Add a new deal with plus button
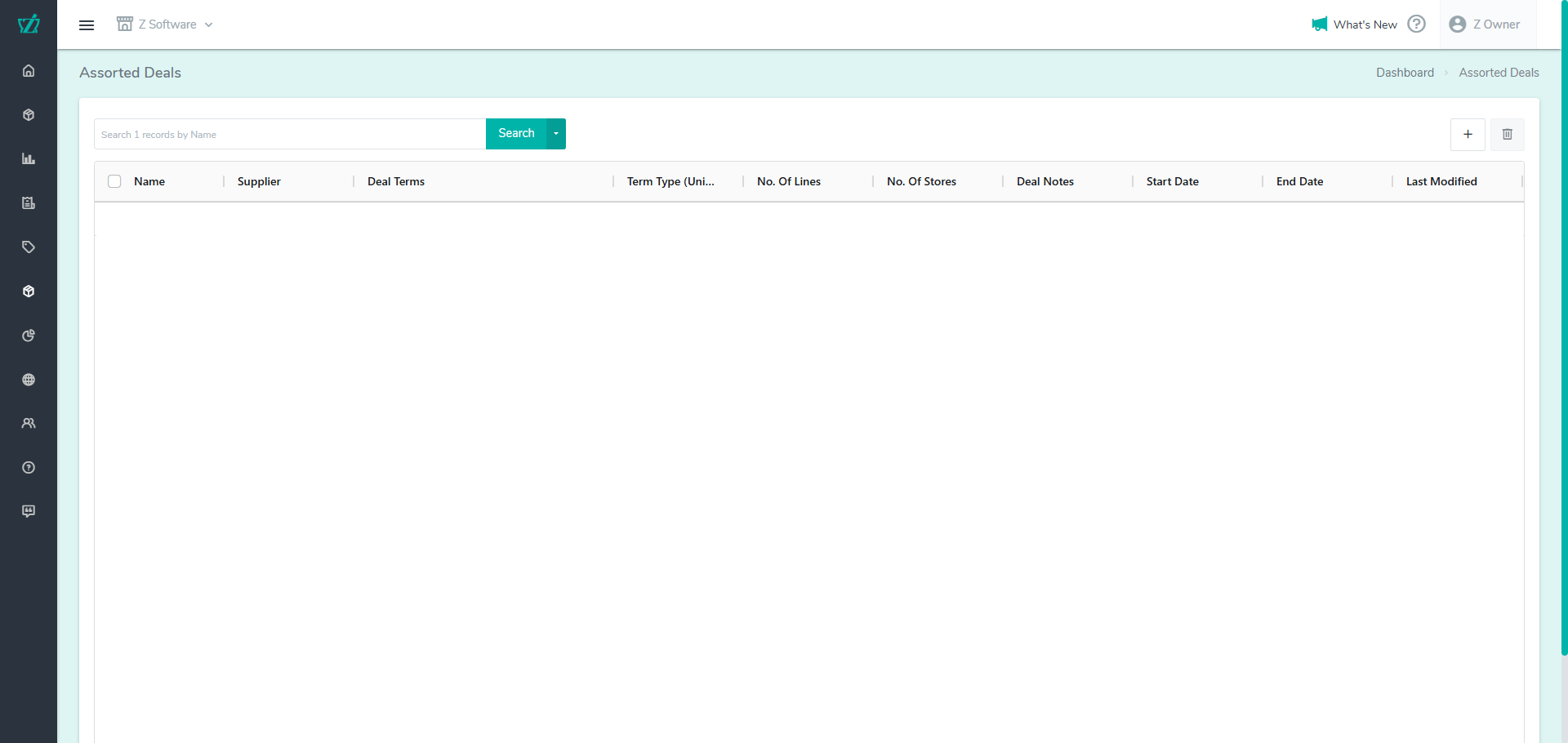This screenshot has width=1568, height=743. point(1468,135)
